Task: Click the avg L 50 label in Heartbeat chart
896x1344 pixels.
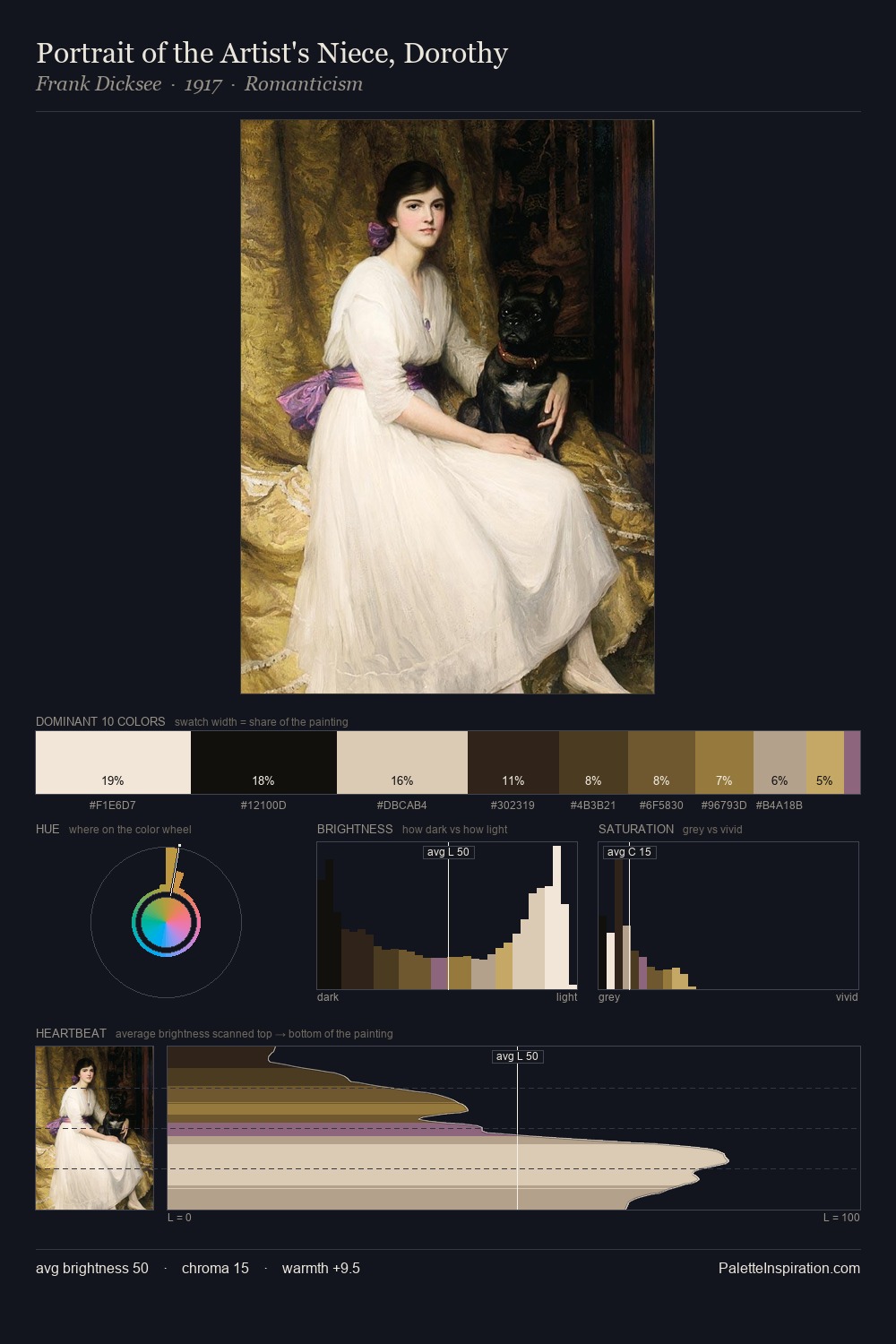Action: (518, 1056)
